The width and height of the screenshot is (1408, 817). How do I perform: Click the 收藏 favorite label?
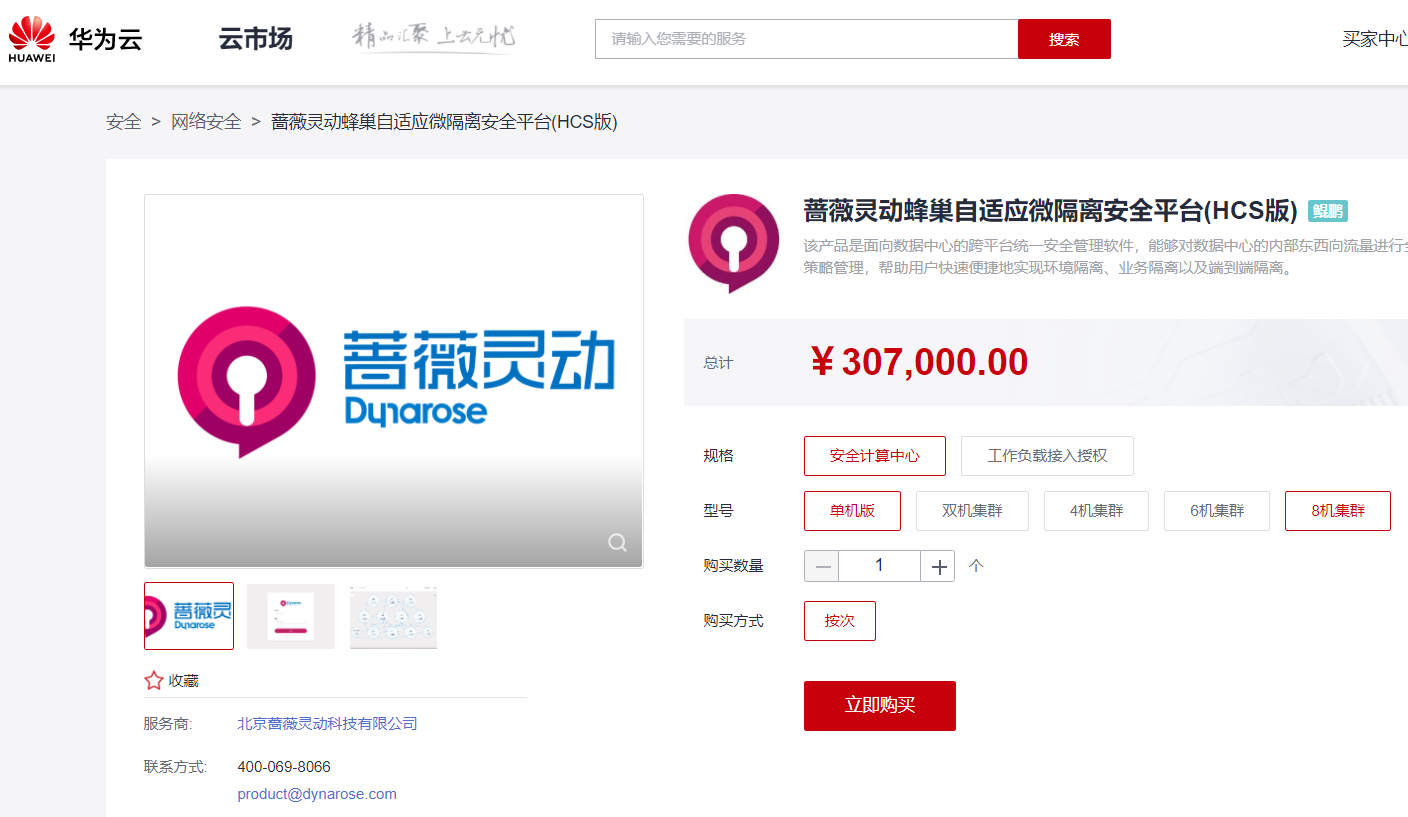[x=184, y=681]
